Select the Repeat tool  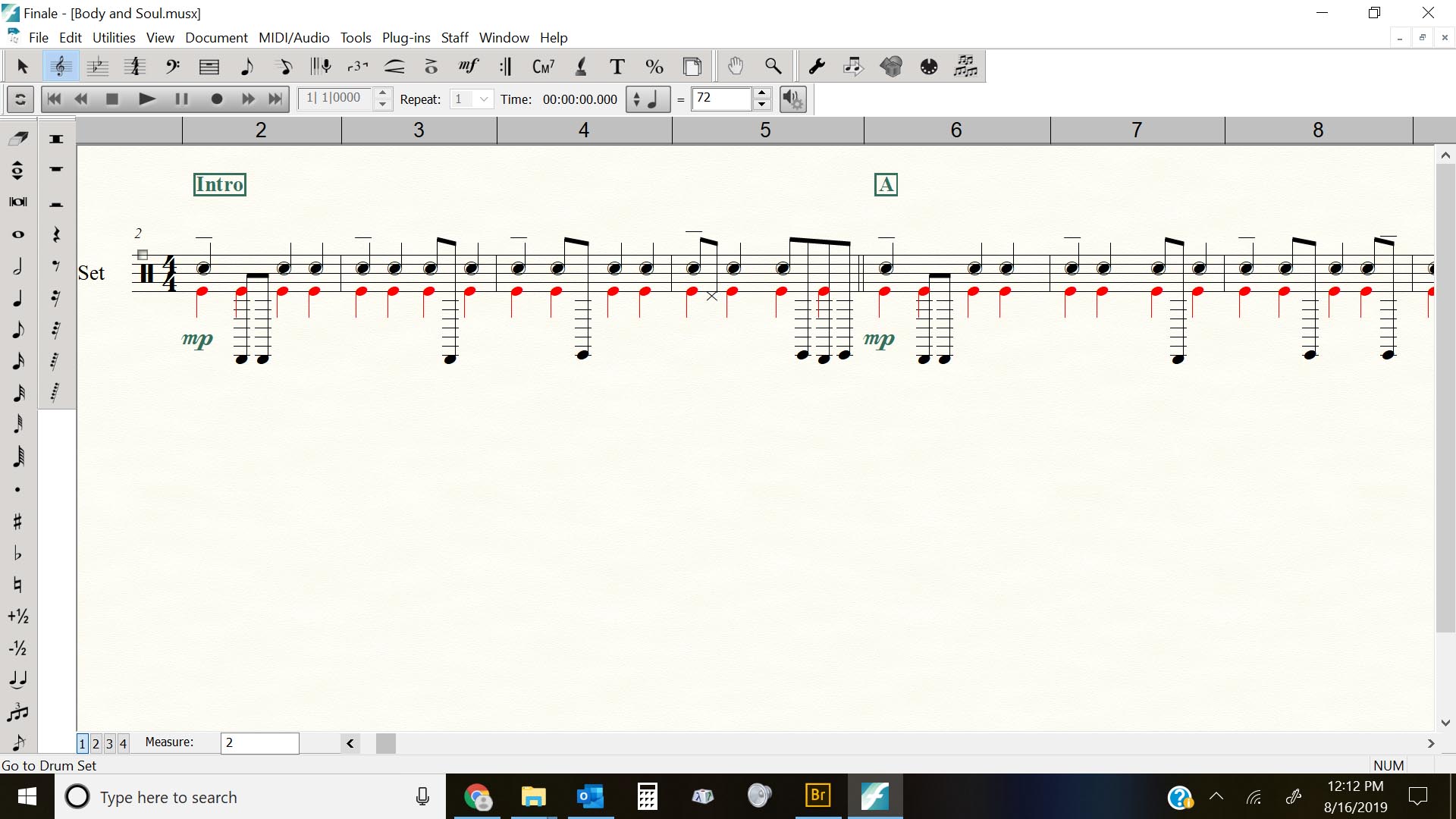(x=505, y=67)
